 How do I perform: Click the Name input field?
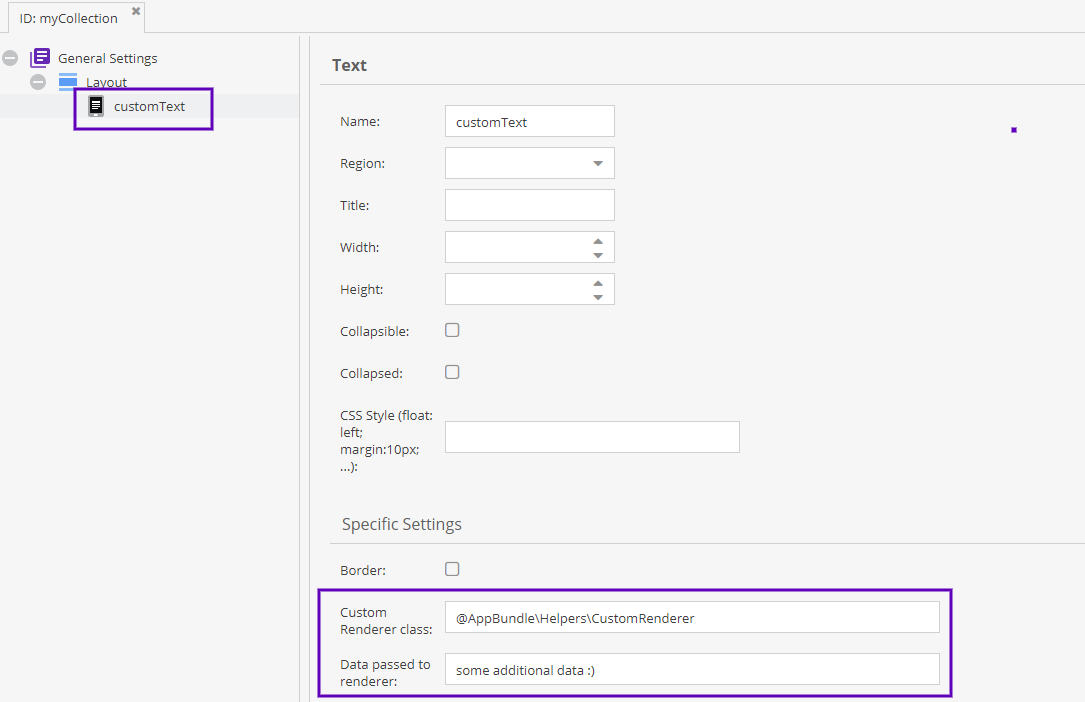coord(529,122)
